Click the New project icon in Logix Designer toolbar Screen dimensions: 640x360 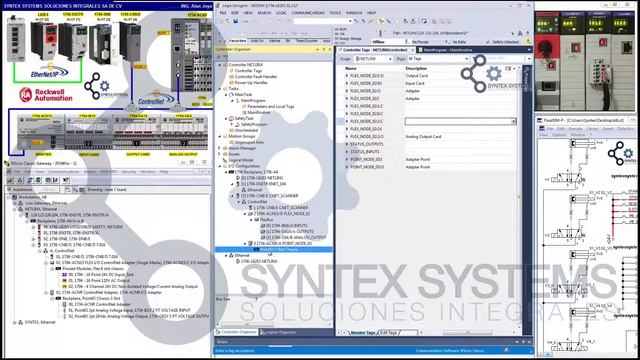[x=221, y=21]
